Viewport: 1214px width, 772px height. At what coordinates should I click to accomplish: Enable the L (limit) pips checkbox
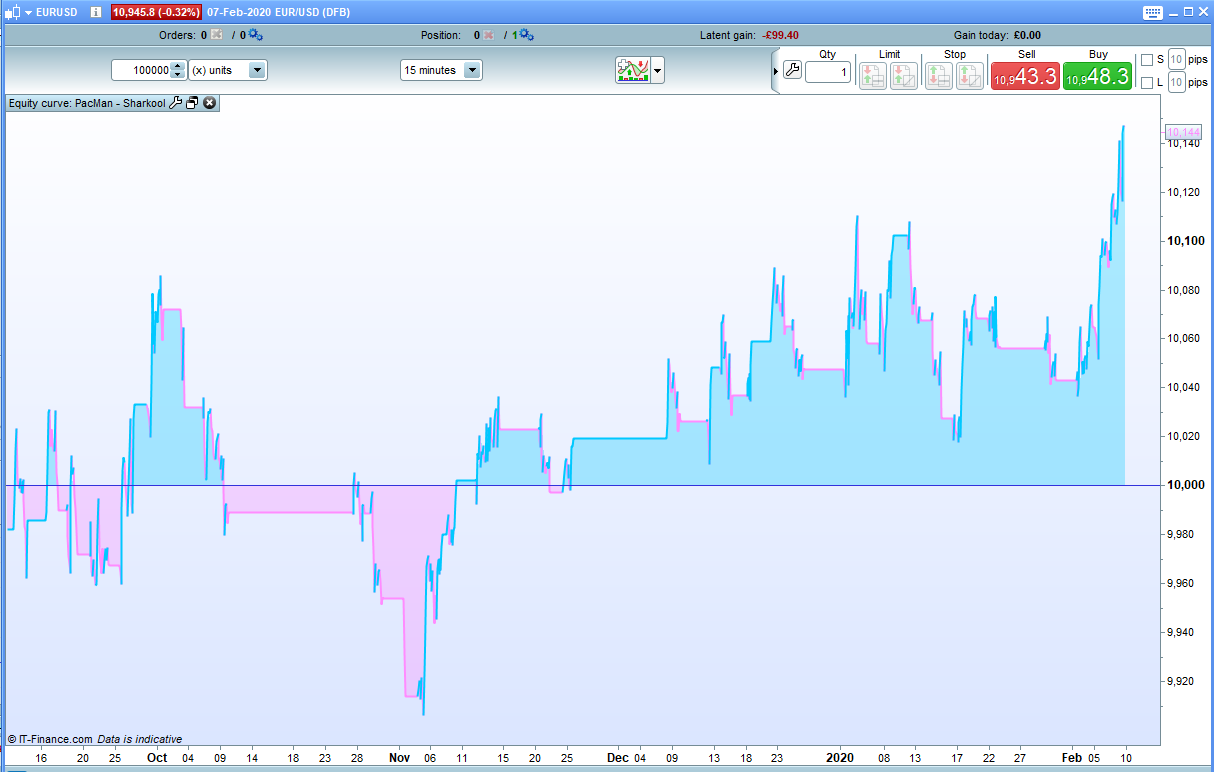pos(1147,83)
